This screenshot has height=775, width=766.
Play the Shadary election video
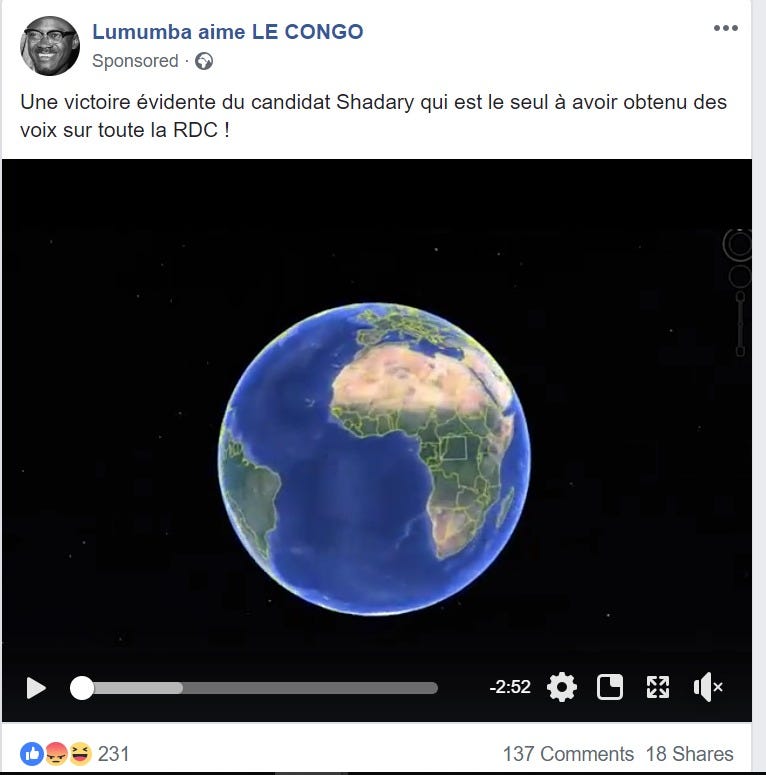(36, 688)
